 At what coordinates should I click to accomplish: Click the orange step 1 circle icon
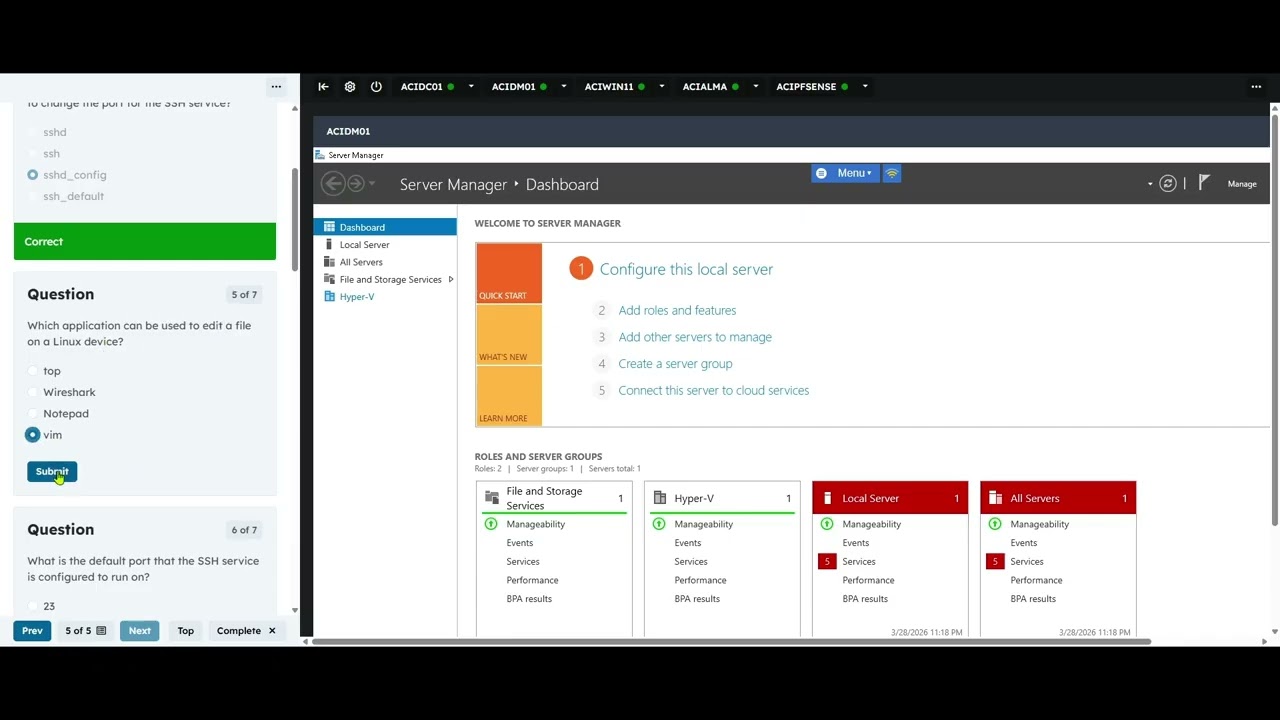pos(581,268)
